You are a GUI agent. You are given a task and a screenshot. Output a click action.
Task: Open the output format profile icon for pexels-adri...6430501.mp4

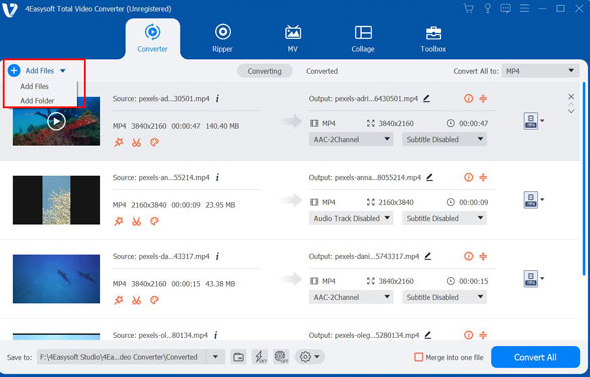coord(531,121)
